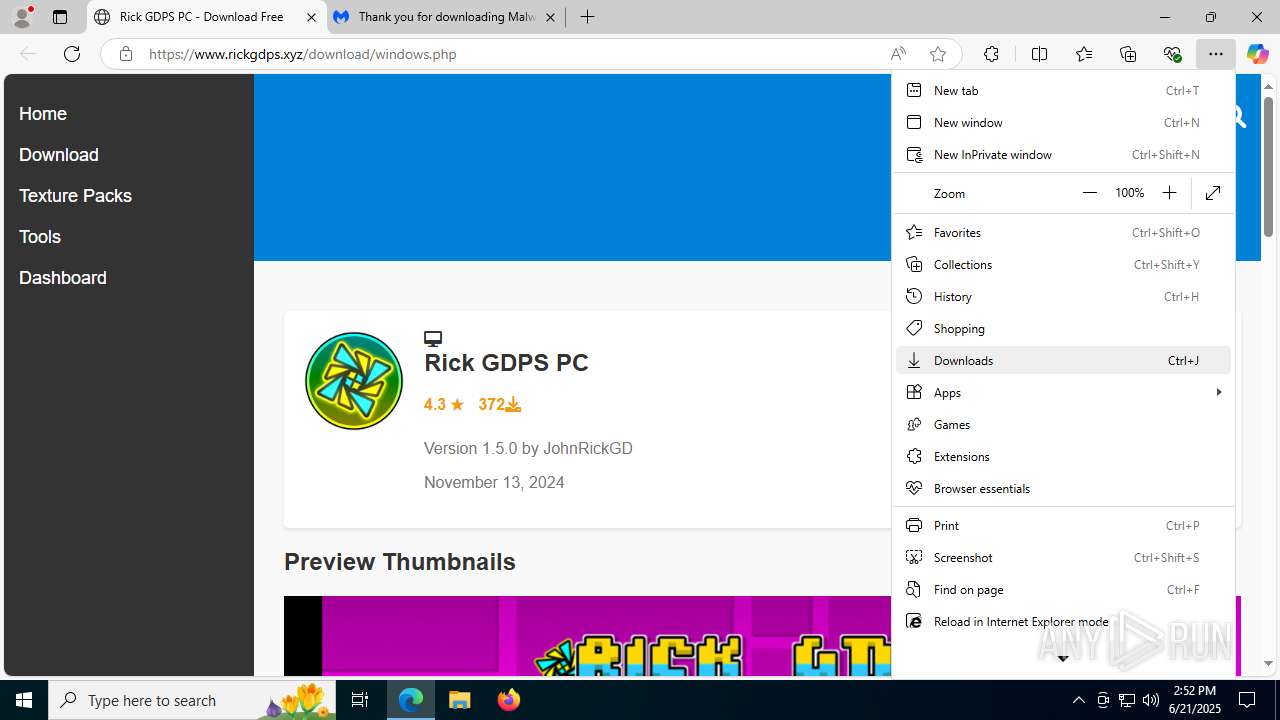Open Download in site sidebar
This screenshot has height=720, width=1280.
[x=59, y=155]
